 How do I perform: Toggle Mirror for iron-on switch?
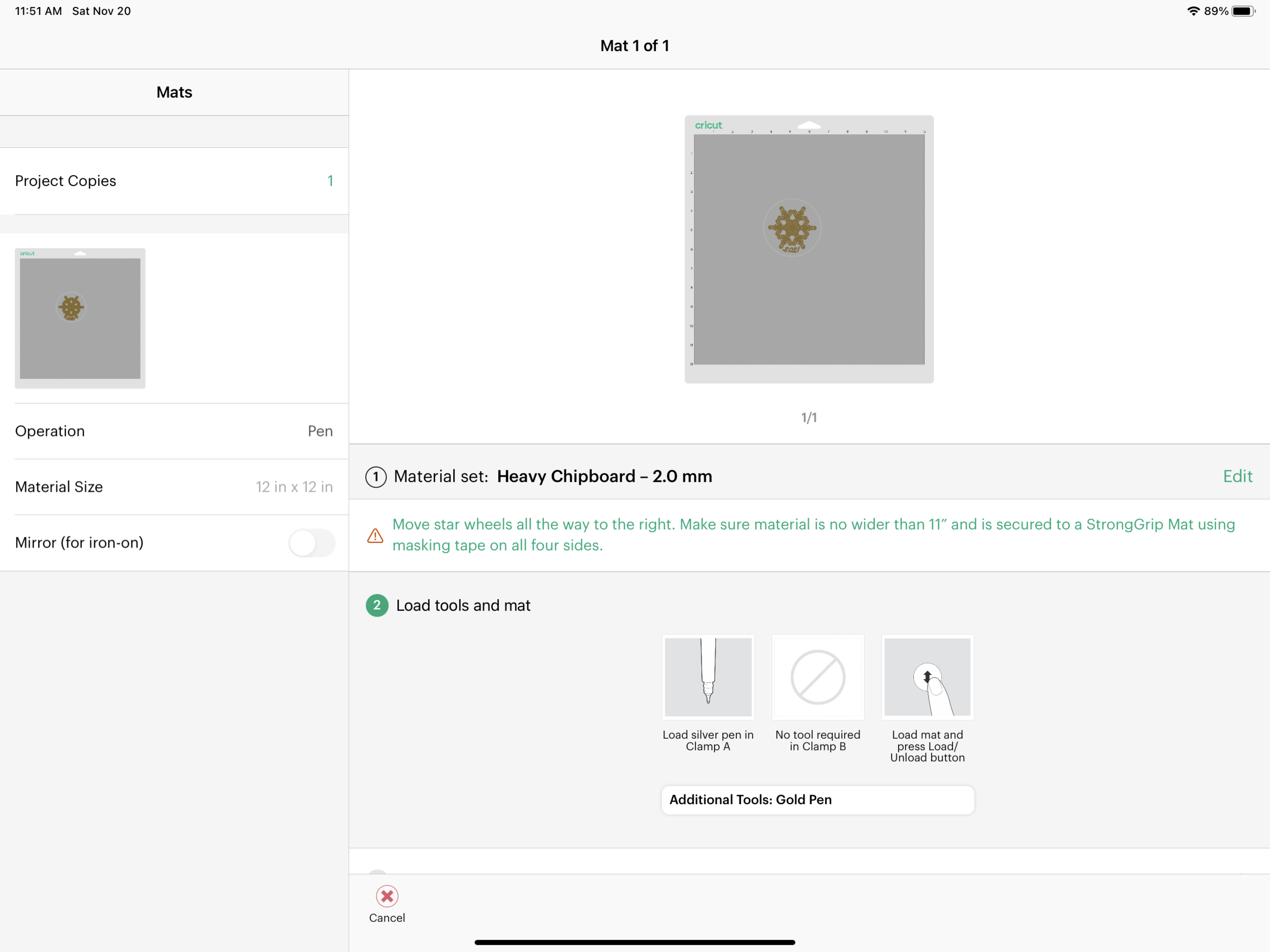(312, 543)
